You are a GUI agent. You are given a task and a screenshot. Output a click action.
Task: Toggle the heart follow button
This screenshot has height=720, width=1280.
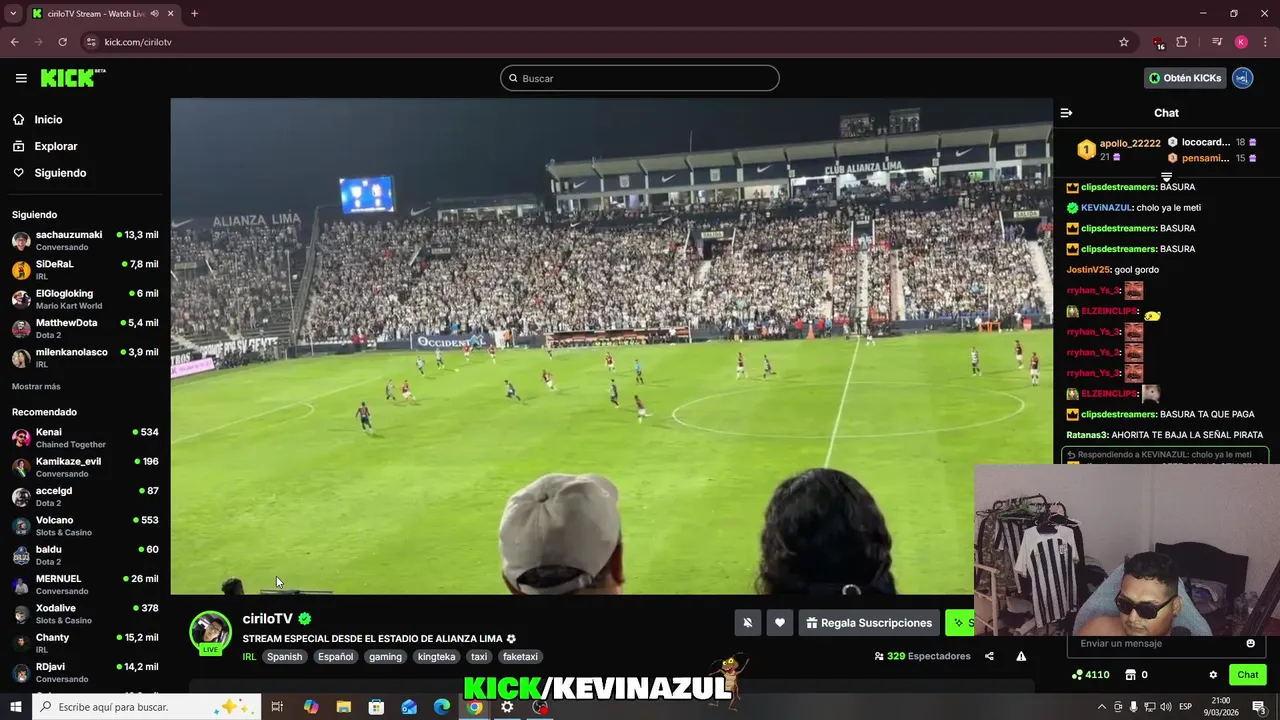pos(780,623)
